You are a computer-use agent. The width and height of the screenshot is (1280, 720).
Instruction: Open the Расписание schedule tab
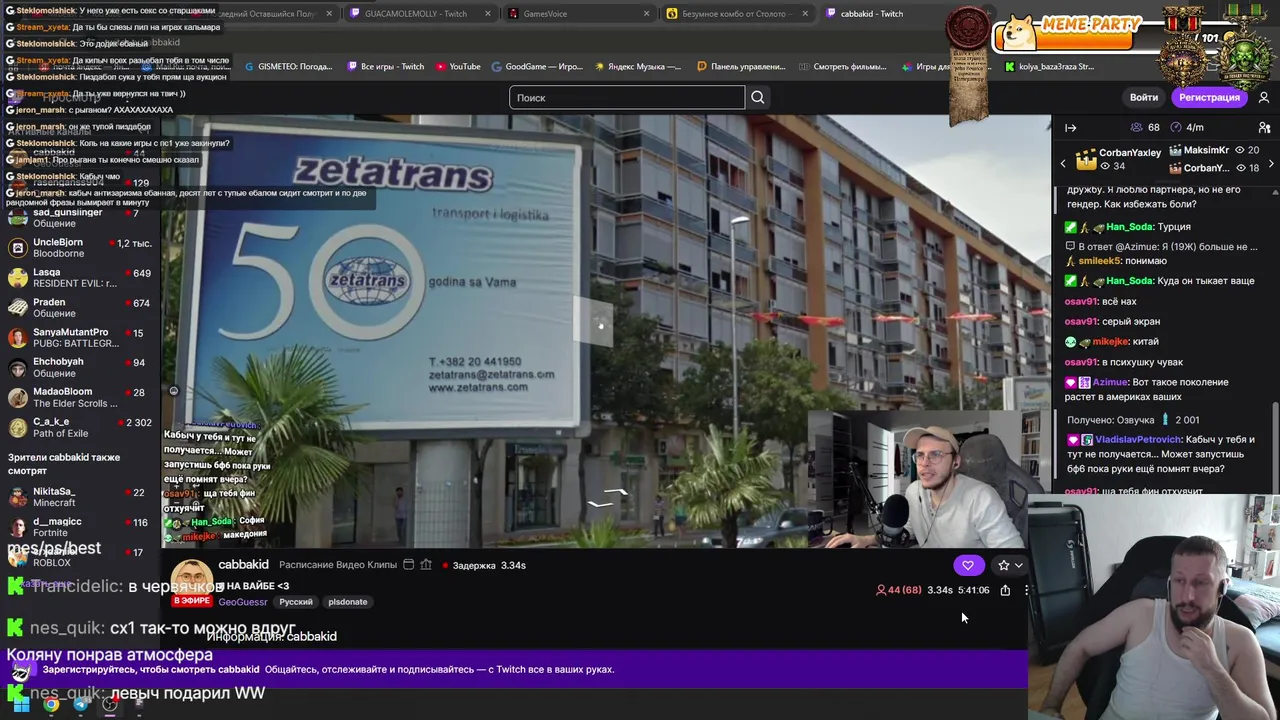(308, 565)
